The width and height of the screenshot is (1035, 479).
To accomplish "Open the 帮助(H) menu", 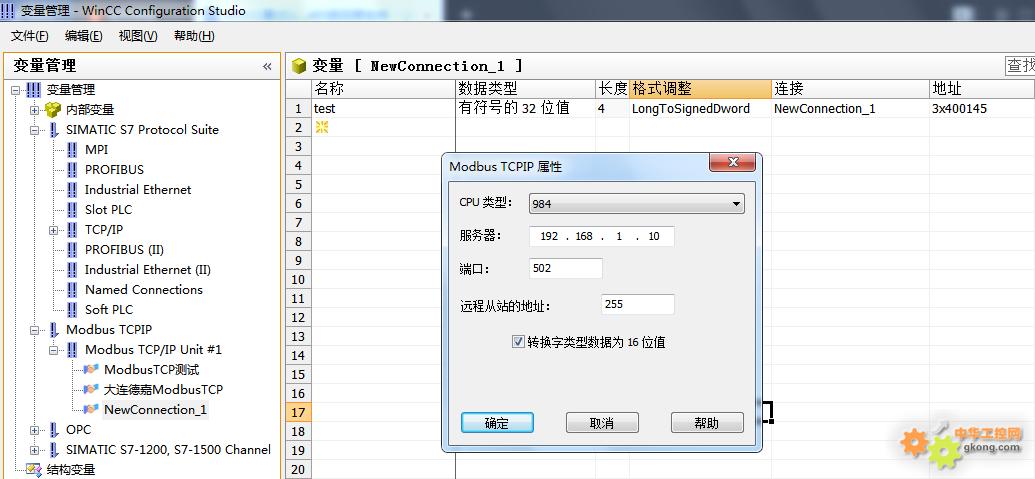I will click(x=194, y=36).
